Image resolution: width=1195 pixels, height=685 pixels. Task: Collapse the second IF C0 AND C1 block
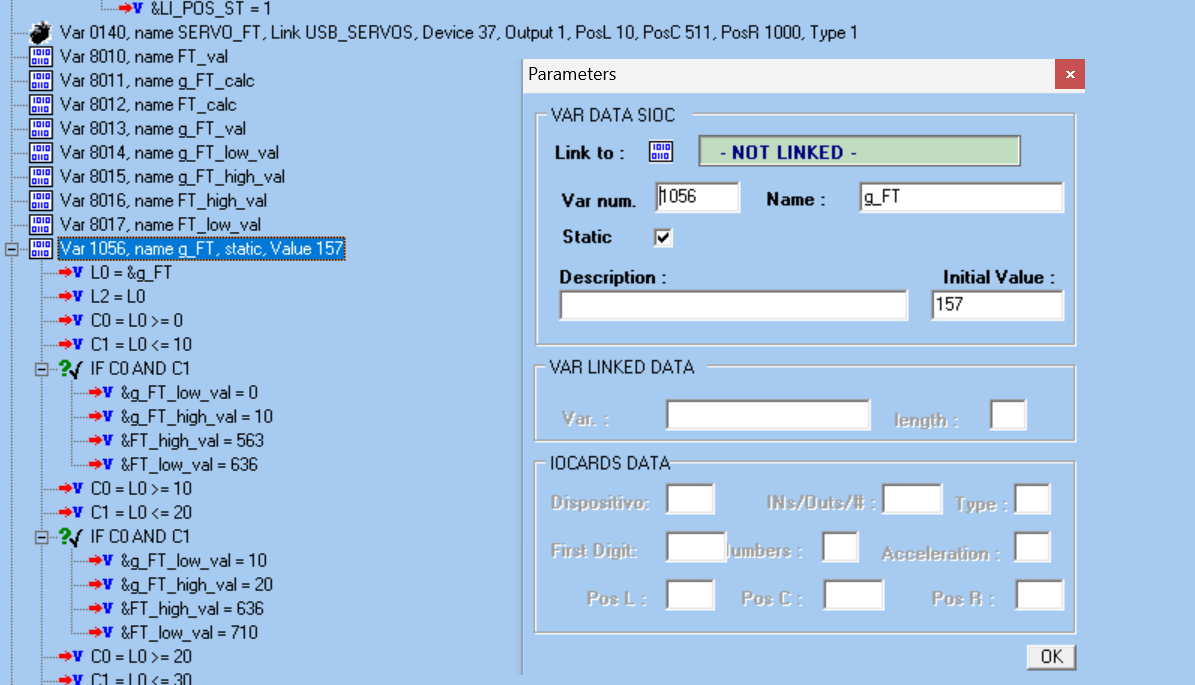click(42, 537)
